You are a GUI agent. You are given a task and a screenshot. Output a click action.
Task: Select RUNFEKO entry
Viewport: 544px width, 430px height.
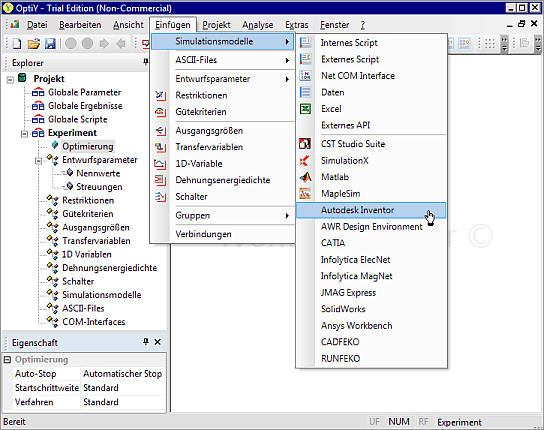(x=371, y=359)
